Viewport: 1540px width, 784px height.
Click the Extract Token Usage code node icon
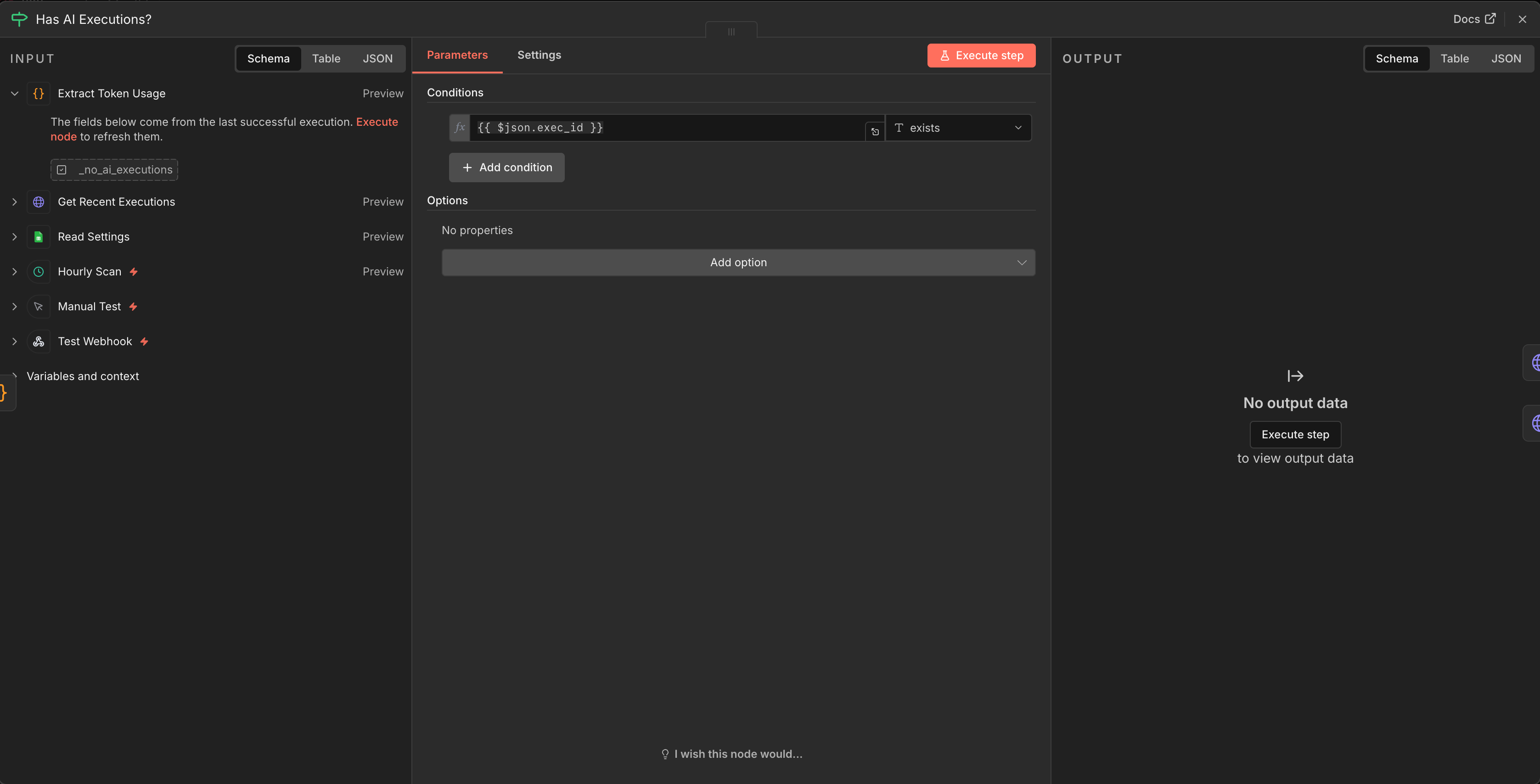(38, 94)
